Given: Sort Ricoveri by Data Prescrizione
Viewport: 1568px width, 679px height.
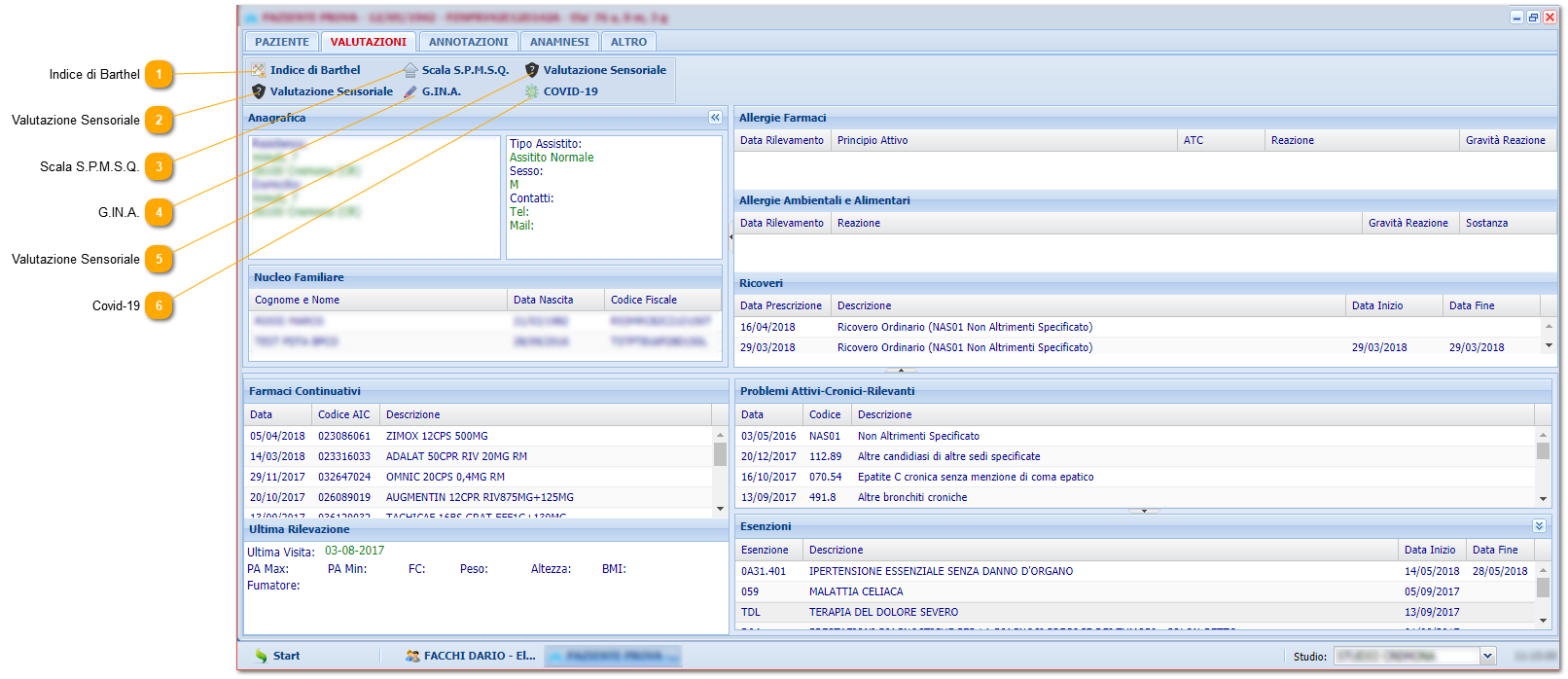Looking at the screenshot, I should (x=782, y=305).
